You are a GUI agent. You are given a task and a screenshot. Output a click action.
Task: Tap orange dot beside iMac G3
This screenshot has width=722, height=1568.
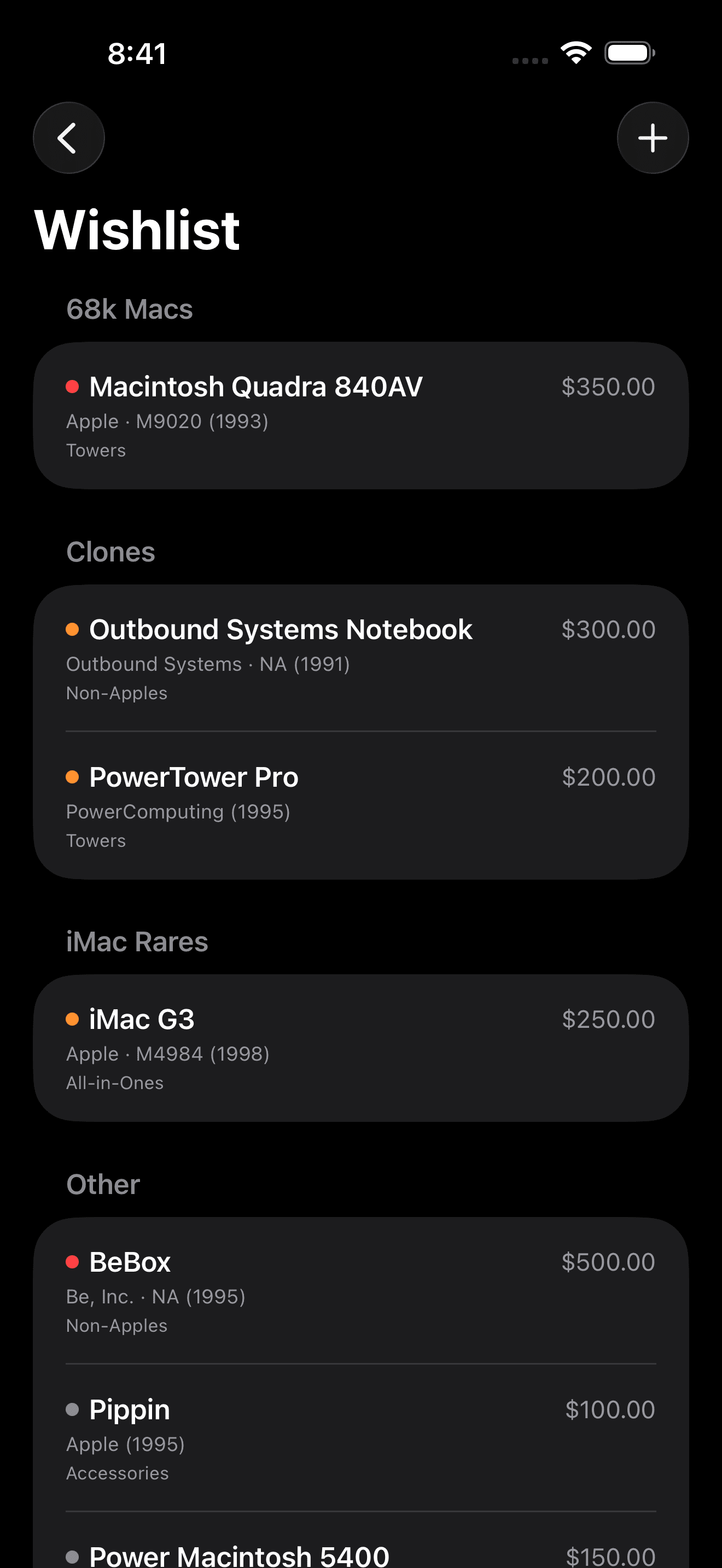click(x=72, y=1019)
